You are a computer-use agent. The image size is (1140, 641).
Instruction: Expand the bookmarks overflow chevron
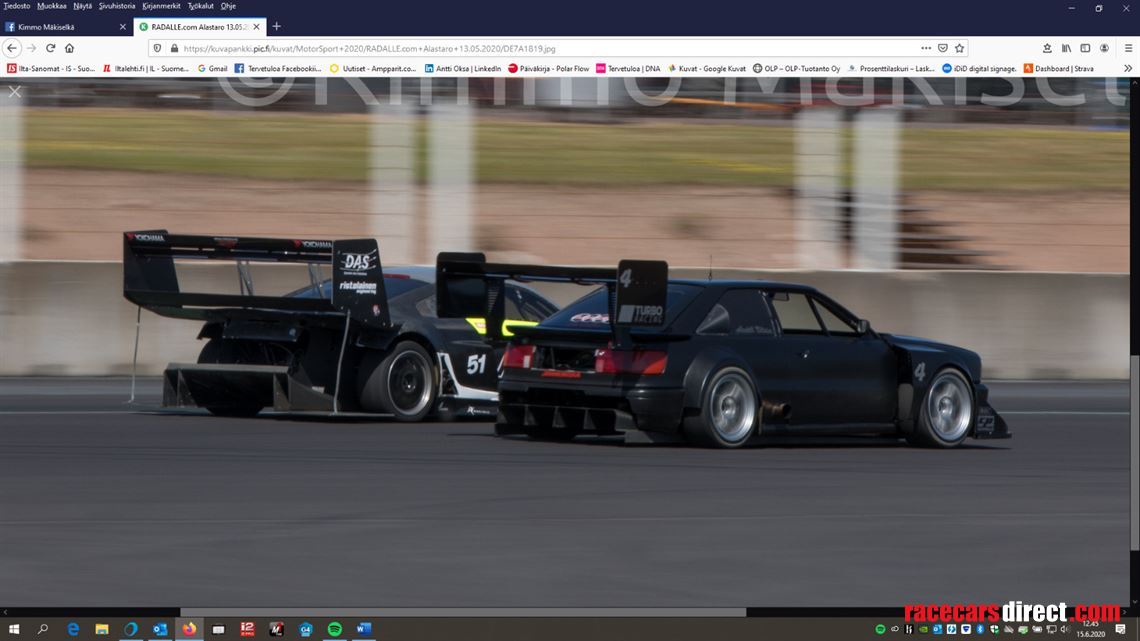(x=1128, y=68)
